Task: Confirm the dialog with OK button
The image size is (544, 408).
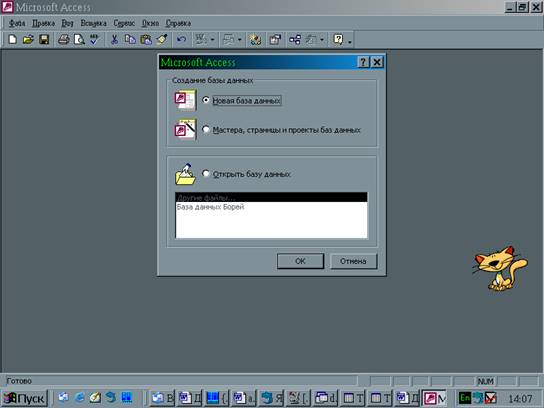Action: 300,261
